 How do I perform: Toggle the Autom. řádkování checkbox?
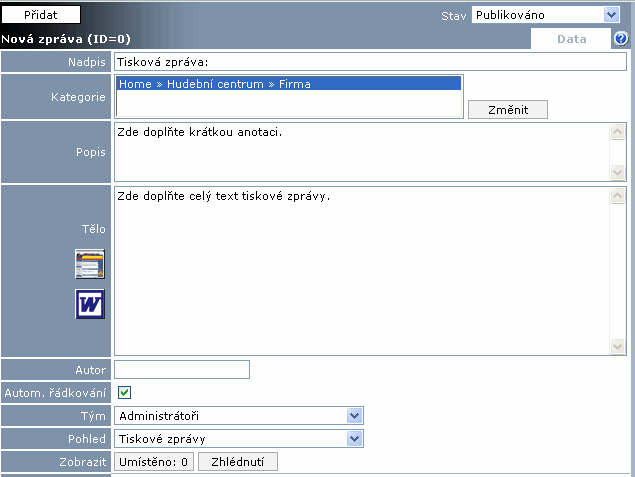point(125,392)
